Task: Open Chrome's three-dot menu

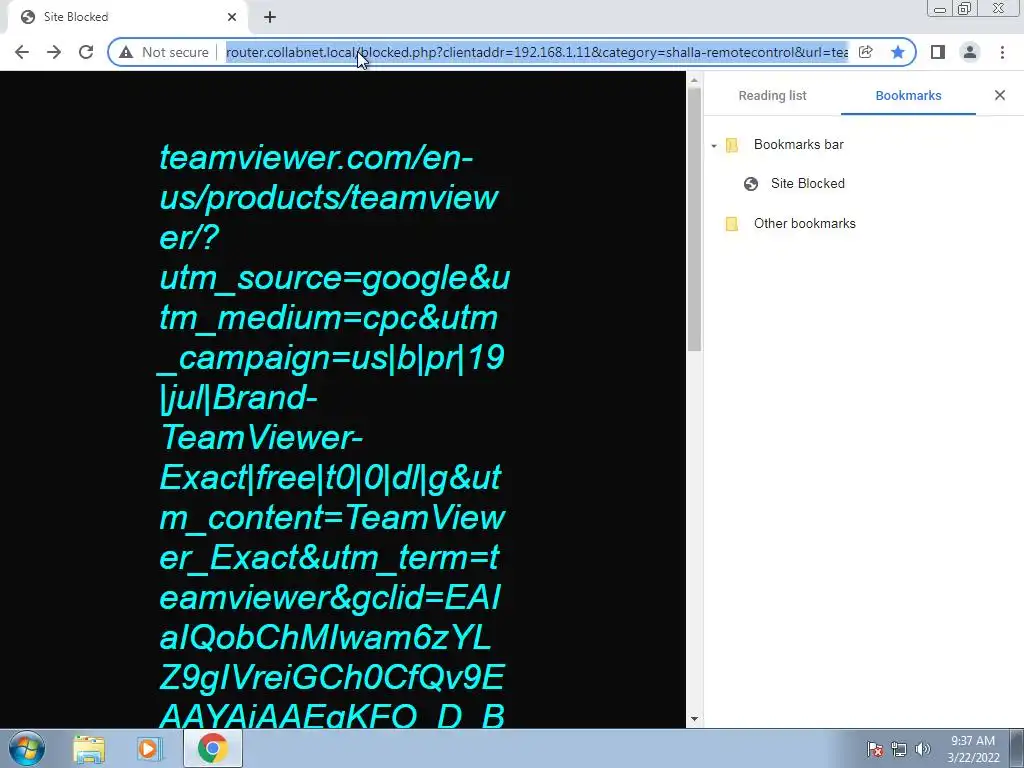Action: (1002, 52)
